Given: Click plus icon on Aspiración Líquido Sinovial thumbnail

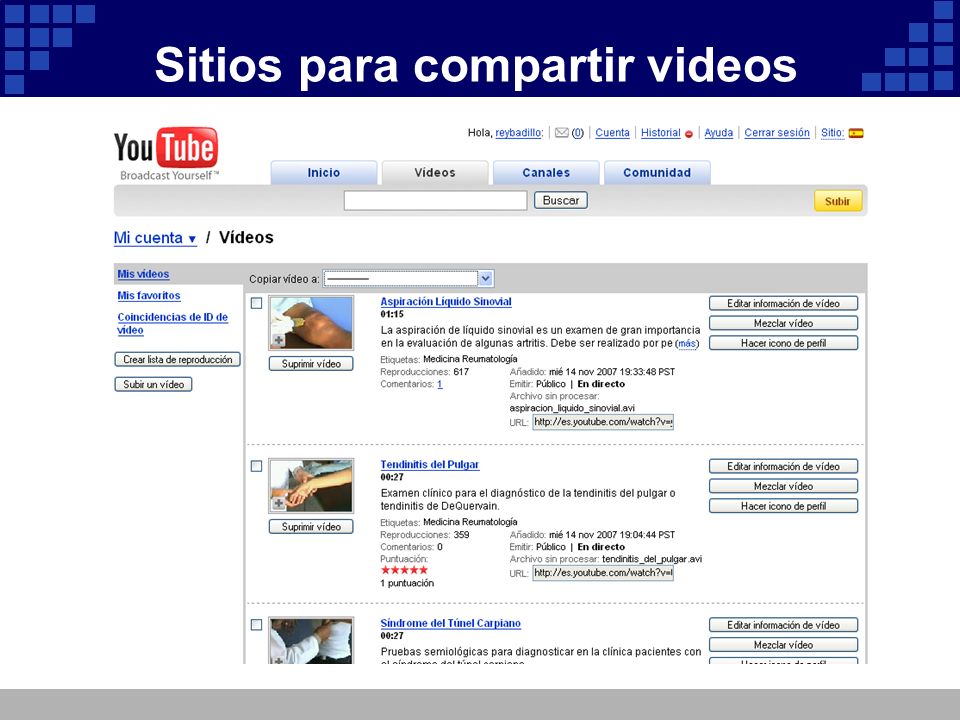Looking at the screenshot, I should [x=279, y=340].
